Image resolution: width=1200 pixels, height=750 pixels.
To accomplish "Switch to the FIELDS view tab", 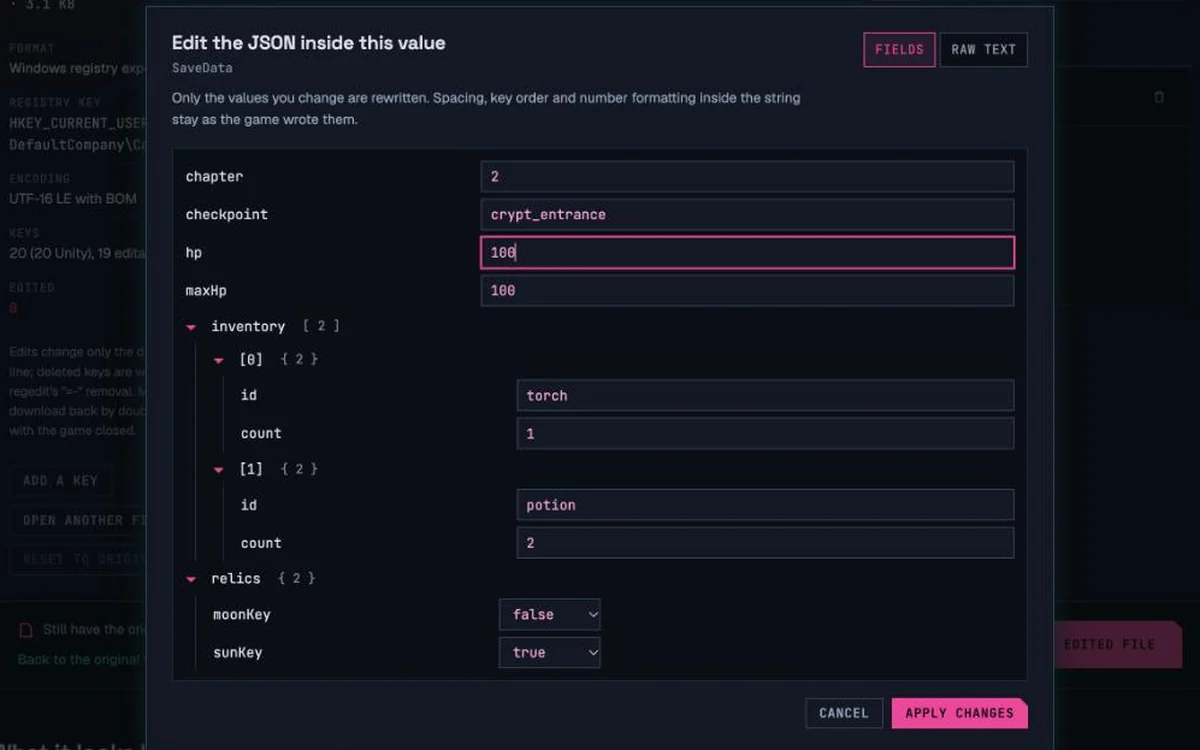I will pyautogui.click(x=899, y=50).
